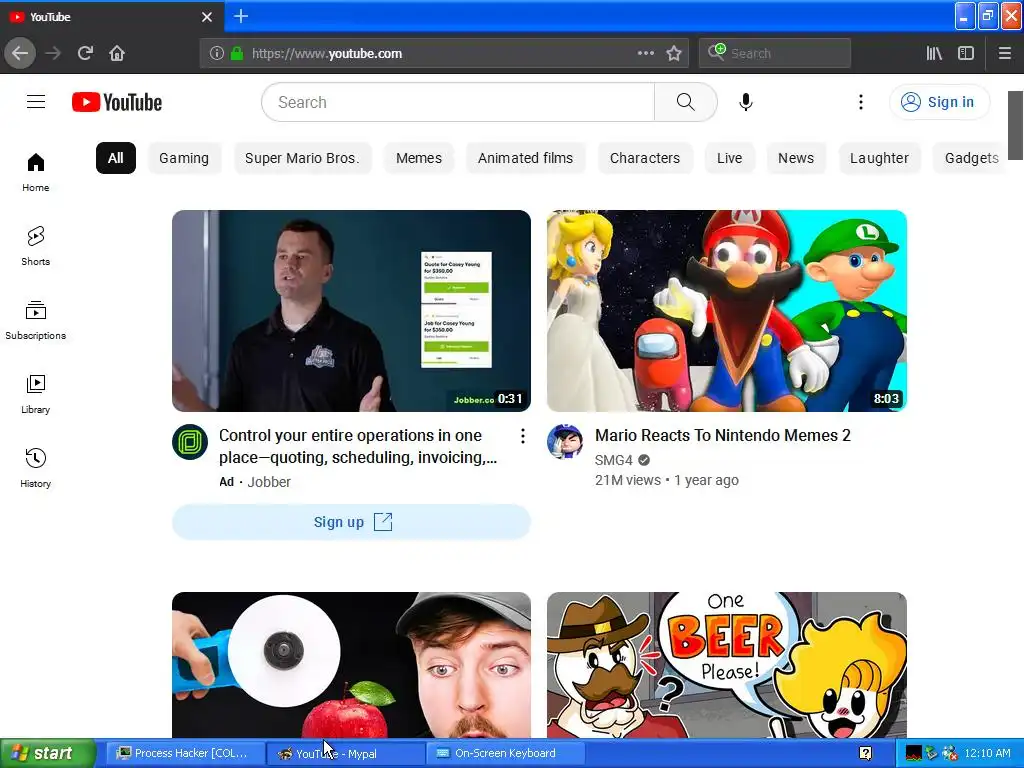Viewport: 1024px width, 768px height.
Task: Select the Animated films filter chip
Action: pyautogui.click(x=525, y=158)
